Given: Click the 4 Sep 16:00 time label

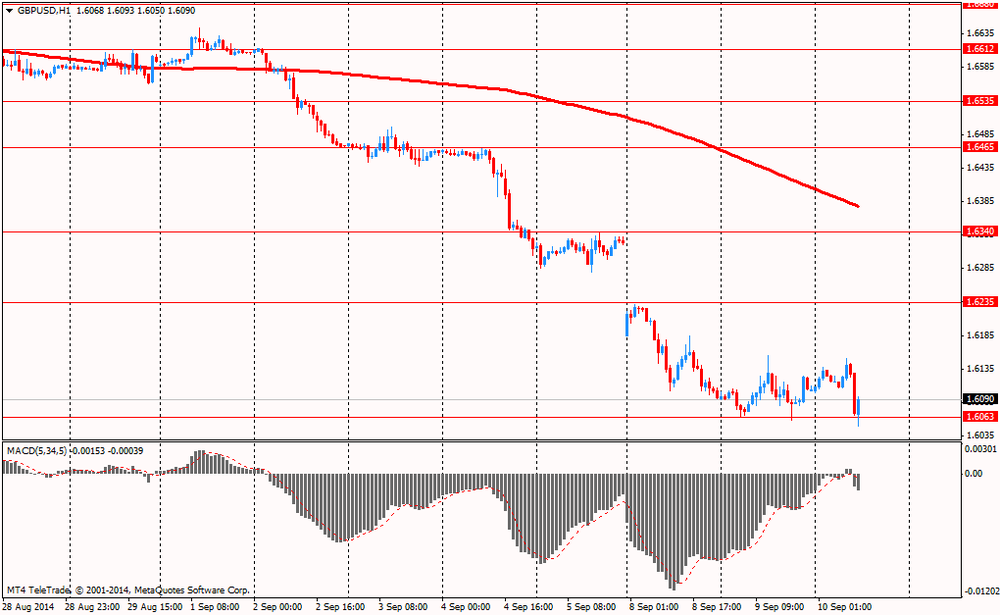Looking at the screenshot, I should [529, 607].
